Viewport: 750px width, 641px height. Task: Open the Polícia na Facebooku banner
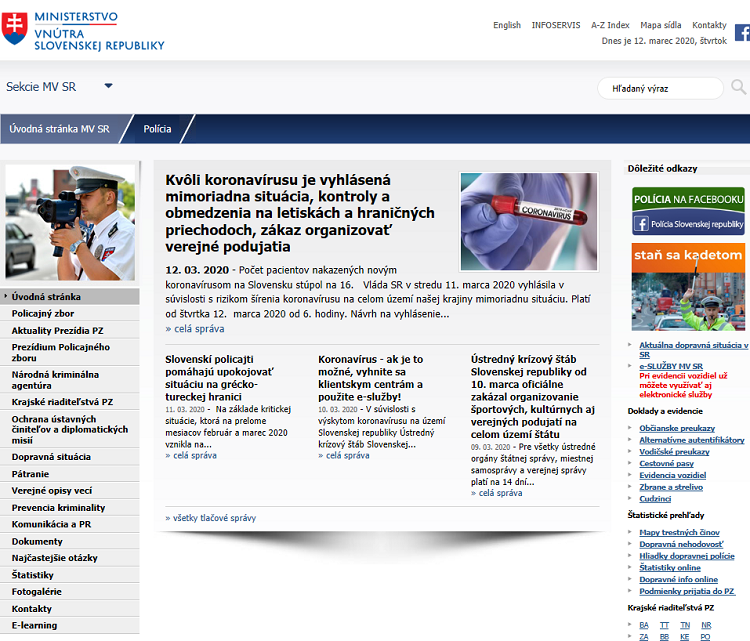[688, 212]
